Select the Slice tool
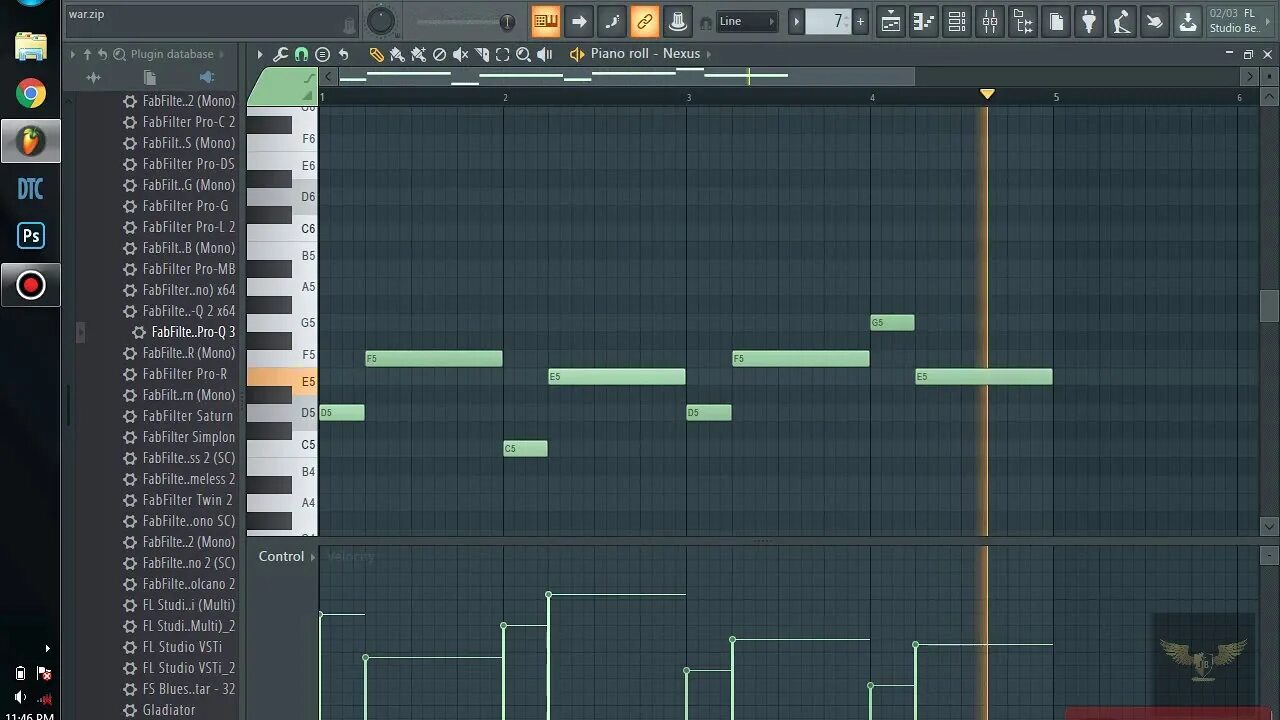The width and height of the screenshot is (1280, 720). click(x=481, y=54)
